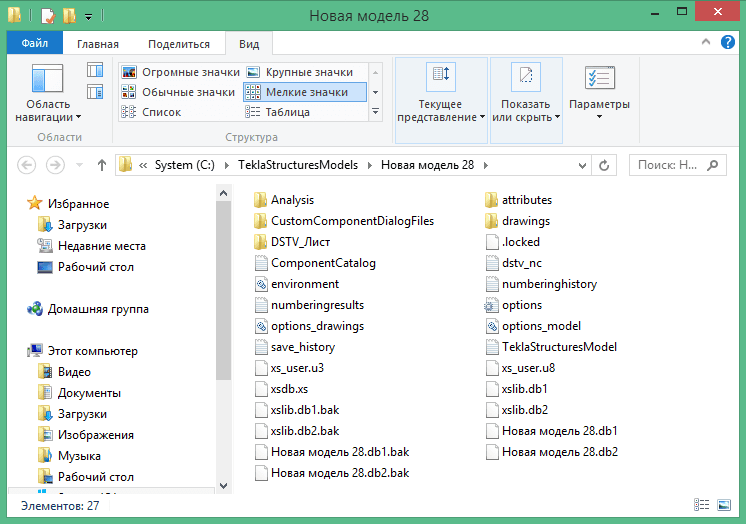Click the search box field
Screen dimensions: 746x524
(677, 165)
